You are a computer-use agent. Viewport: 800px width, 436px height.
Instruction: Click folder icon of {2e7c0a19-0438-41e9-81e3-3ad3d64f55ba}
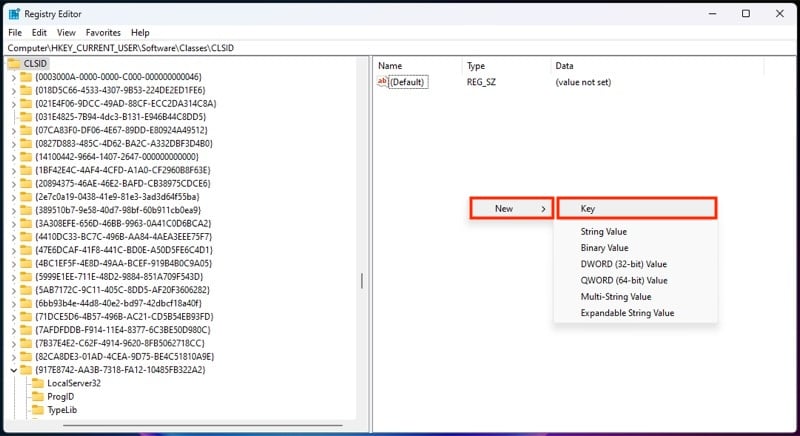[26, 196]
